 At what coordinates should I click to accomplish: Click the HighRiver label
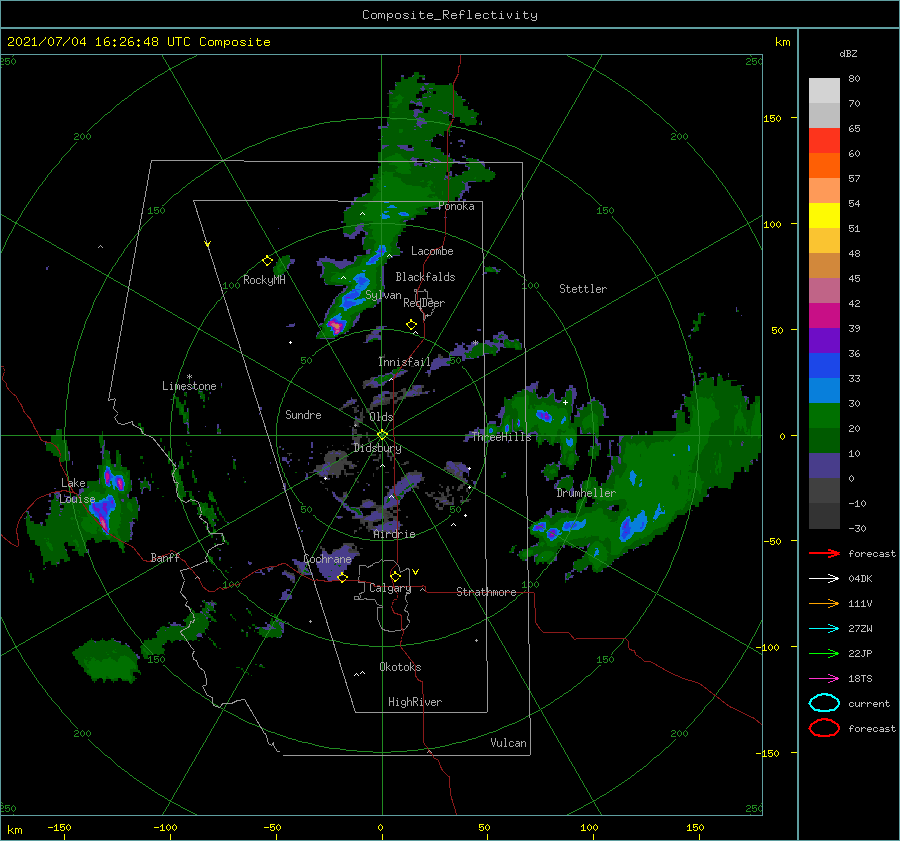[x=415, y=702]
